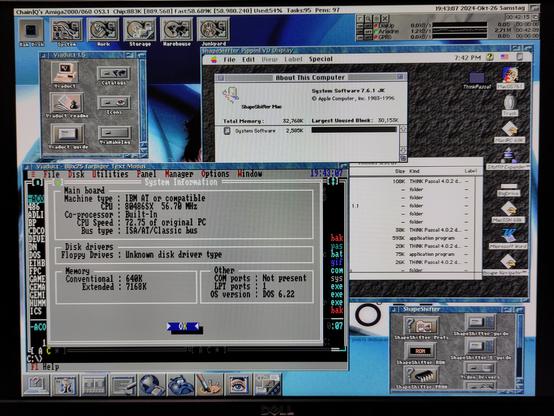Open the Icons drawer in Viaduct window
The height and width of the screenshot is (416, 554).
point(114,105)
